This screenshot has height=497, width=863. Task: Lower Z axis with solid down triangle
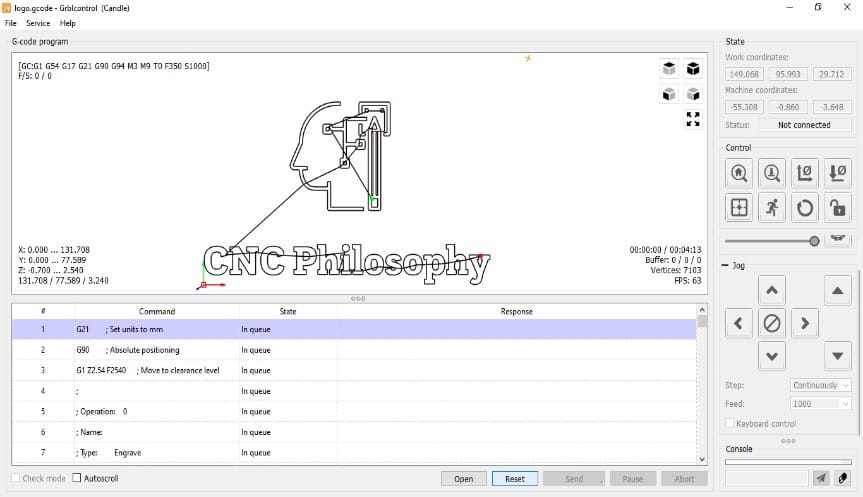(838, 356)
